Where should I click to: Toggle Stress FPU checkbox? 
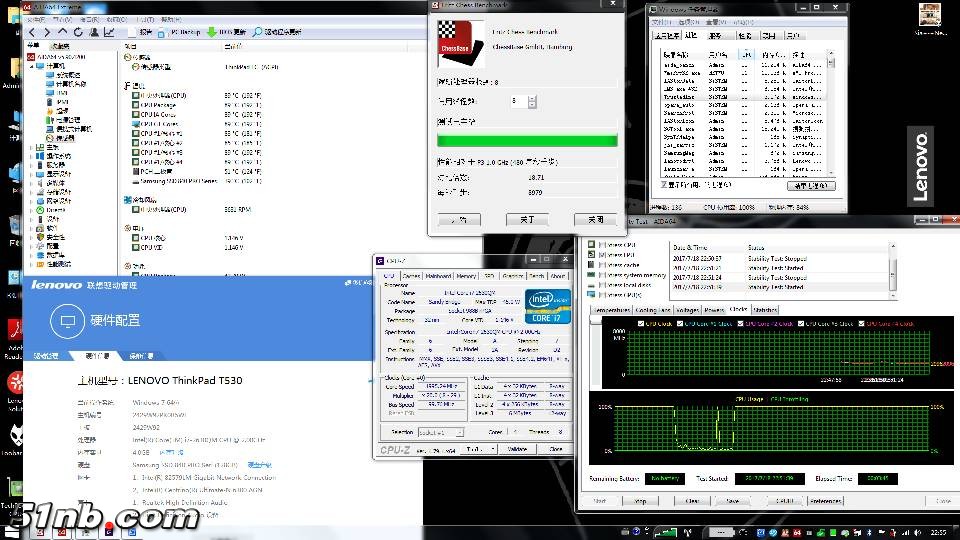602,254
